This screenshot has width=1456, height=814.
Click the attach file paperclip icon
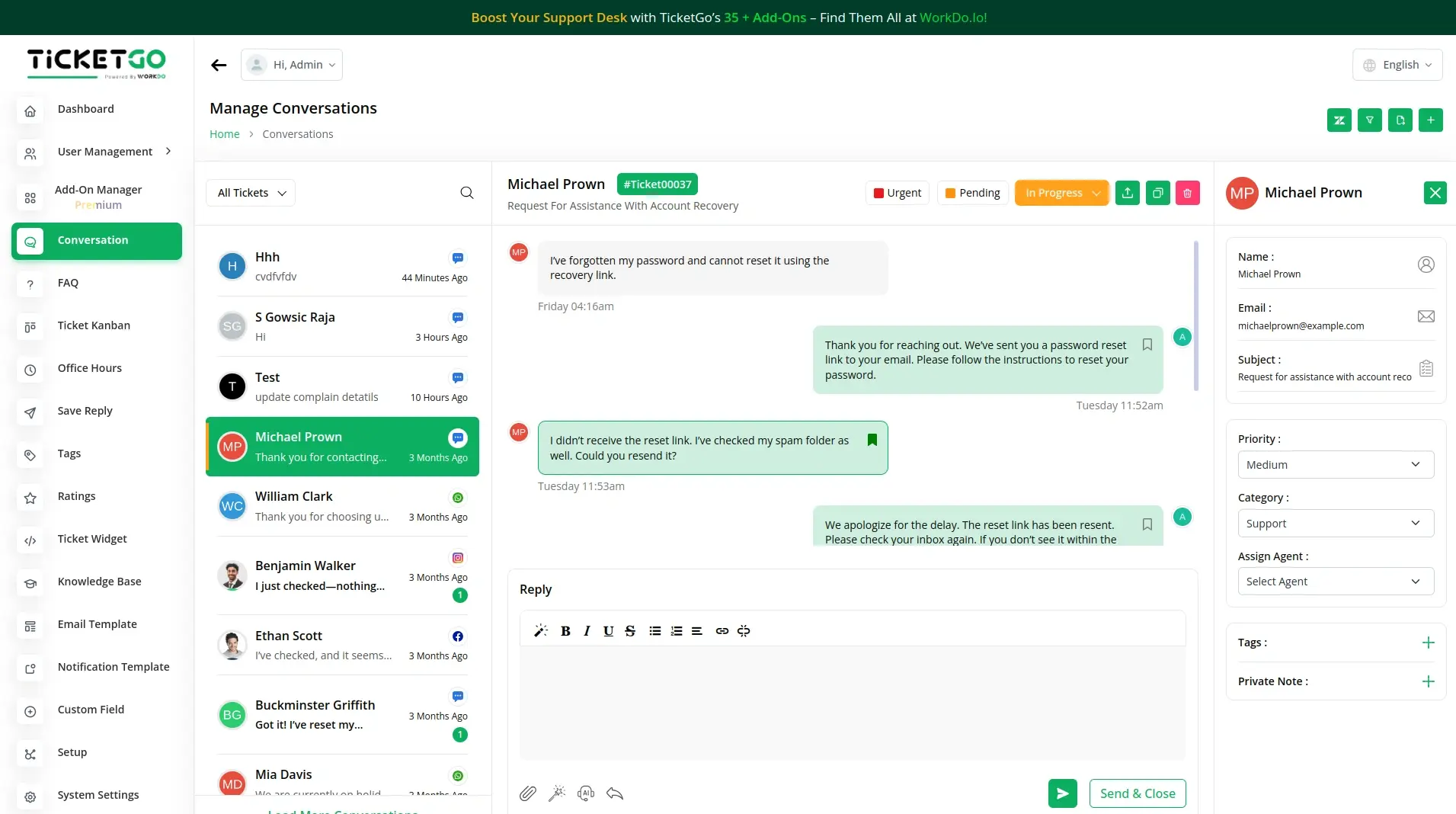coord(527,793)
